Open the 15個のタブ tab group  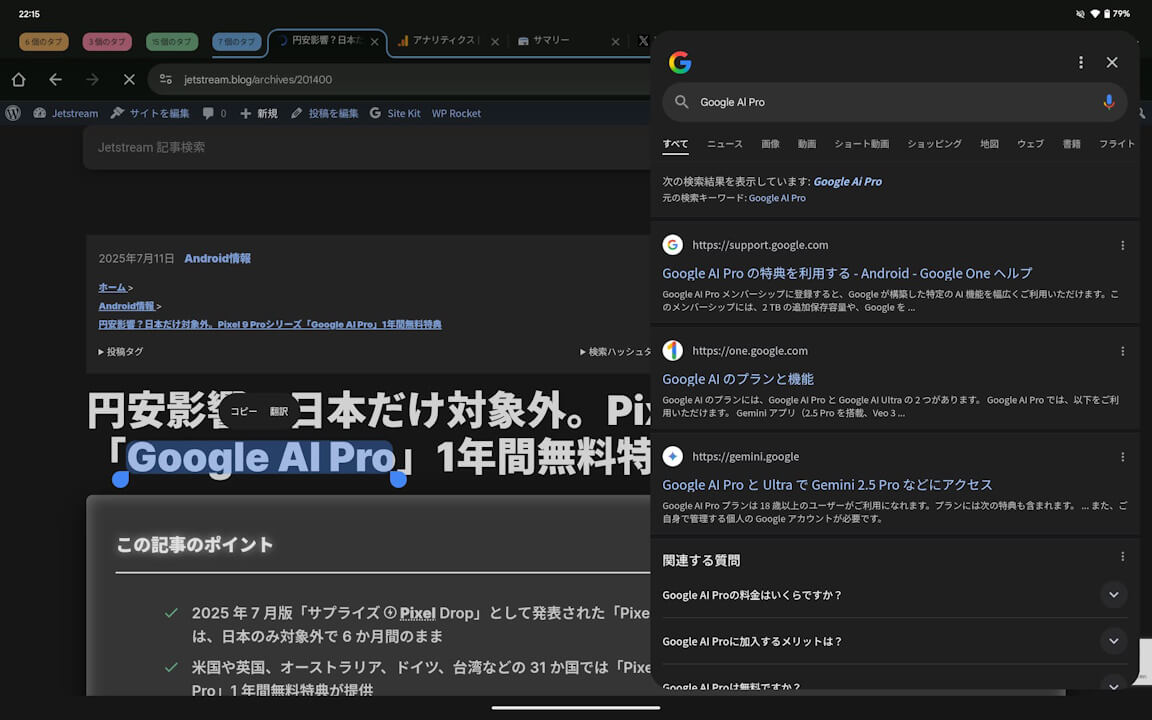[173, 42]
